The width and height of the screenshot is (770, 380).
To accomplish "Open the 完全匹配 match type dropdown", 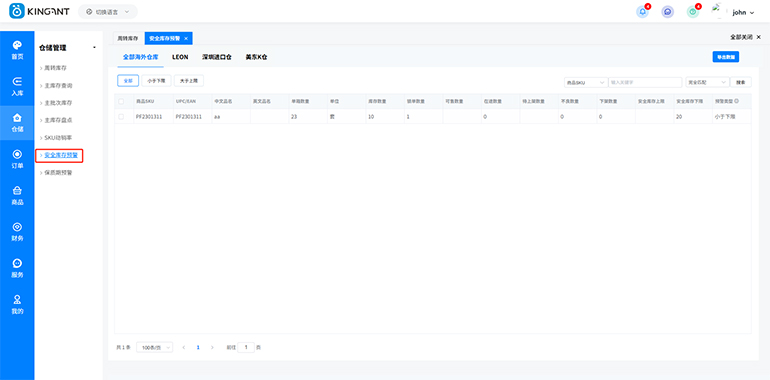I will point(707,82).
